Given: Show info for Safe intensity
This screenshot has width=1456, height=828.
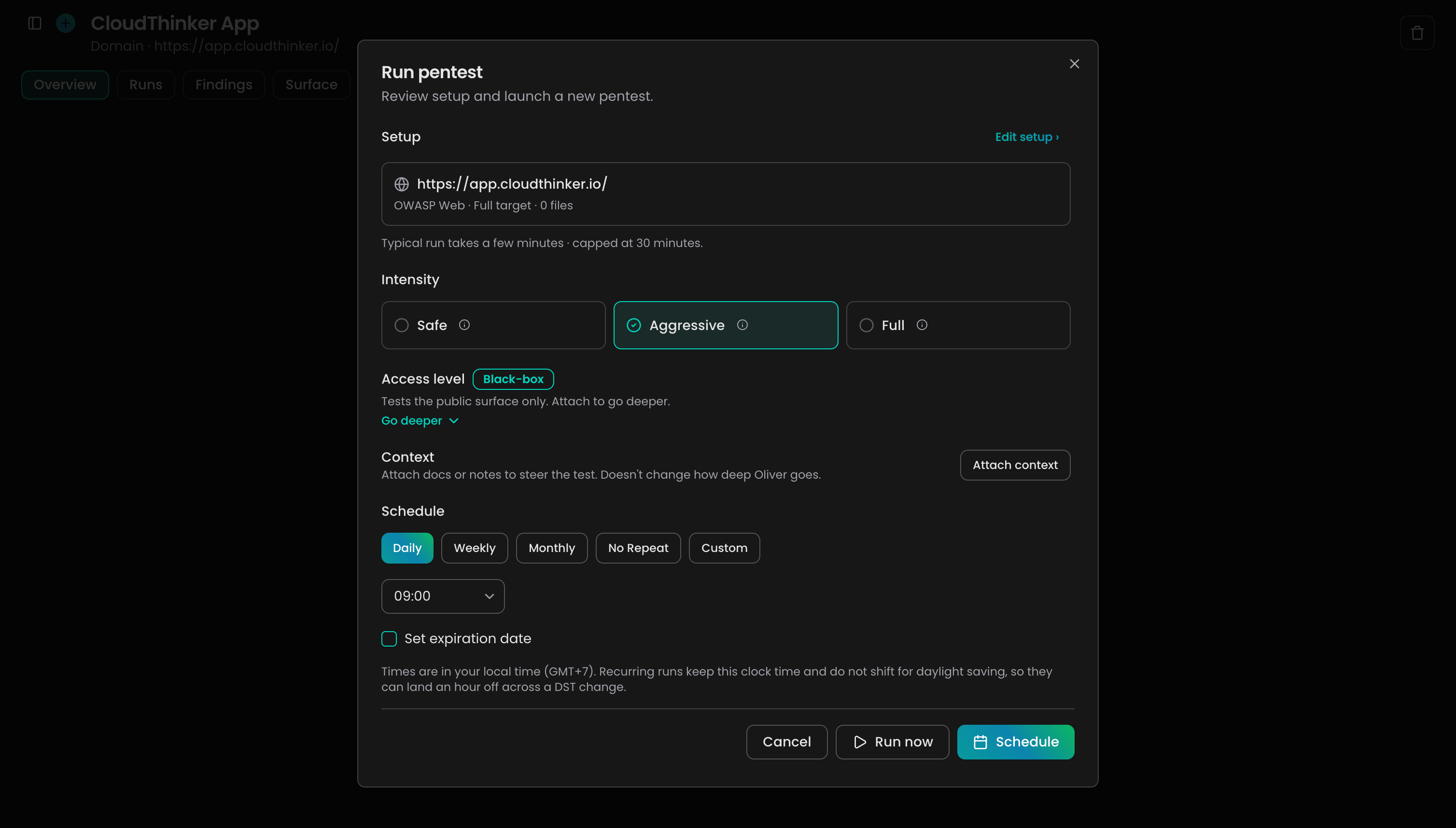Looking at the screenshot, I should [464, 325].
